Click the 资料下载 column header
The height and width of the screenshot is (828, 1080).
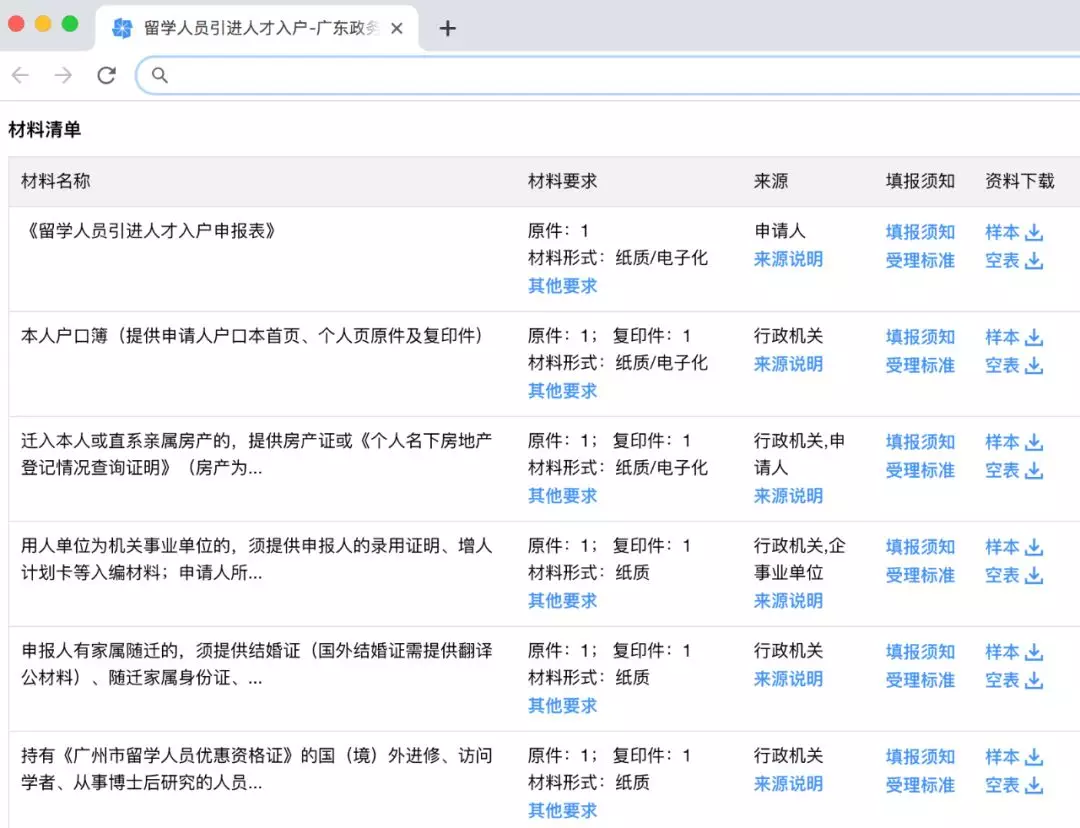pyautogui.click(x=1019, y=181)
